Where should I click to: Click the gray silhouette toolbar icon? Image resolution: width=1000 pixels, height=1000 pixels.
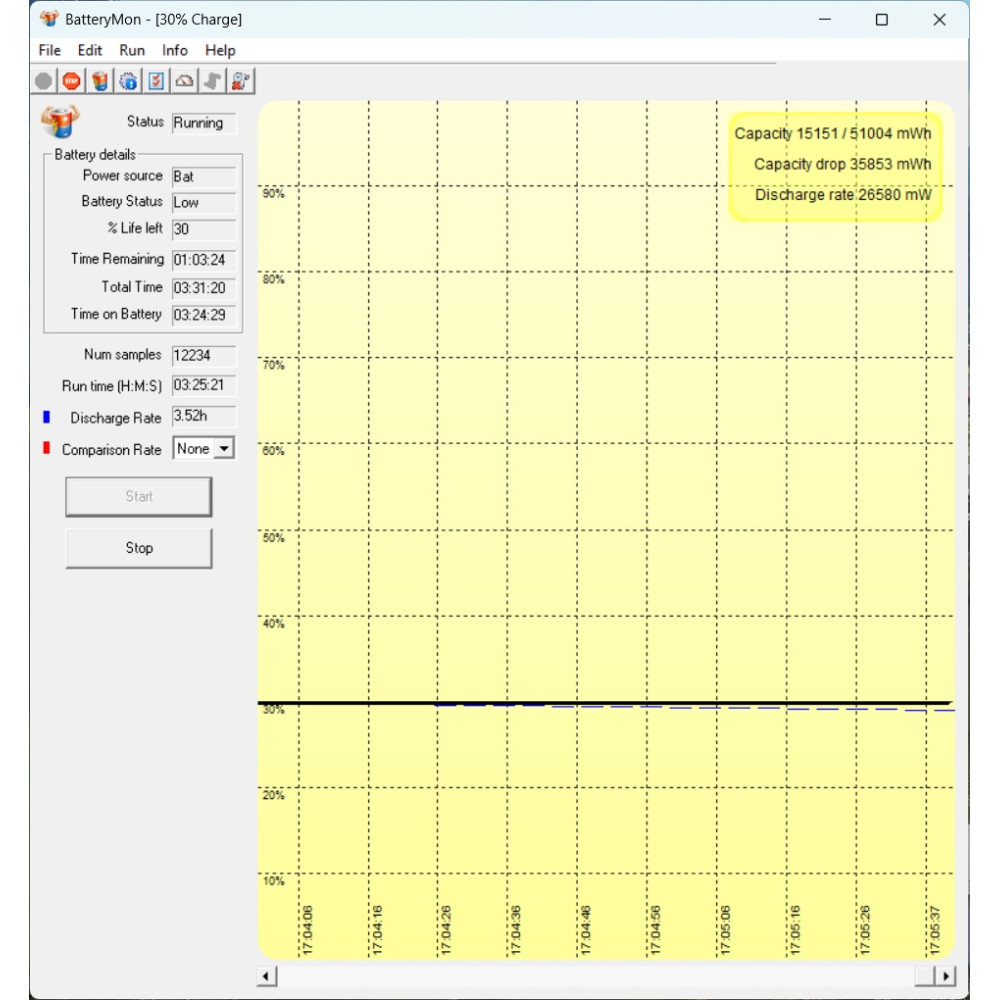point(212,81)
